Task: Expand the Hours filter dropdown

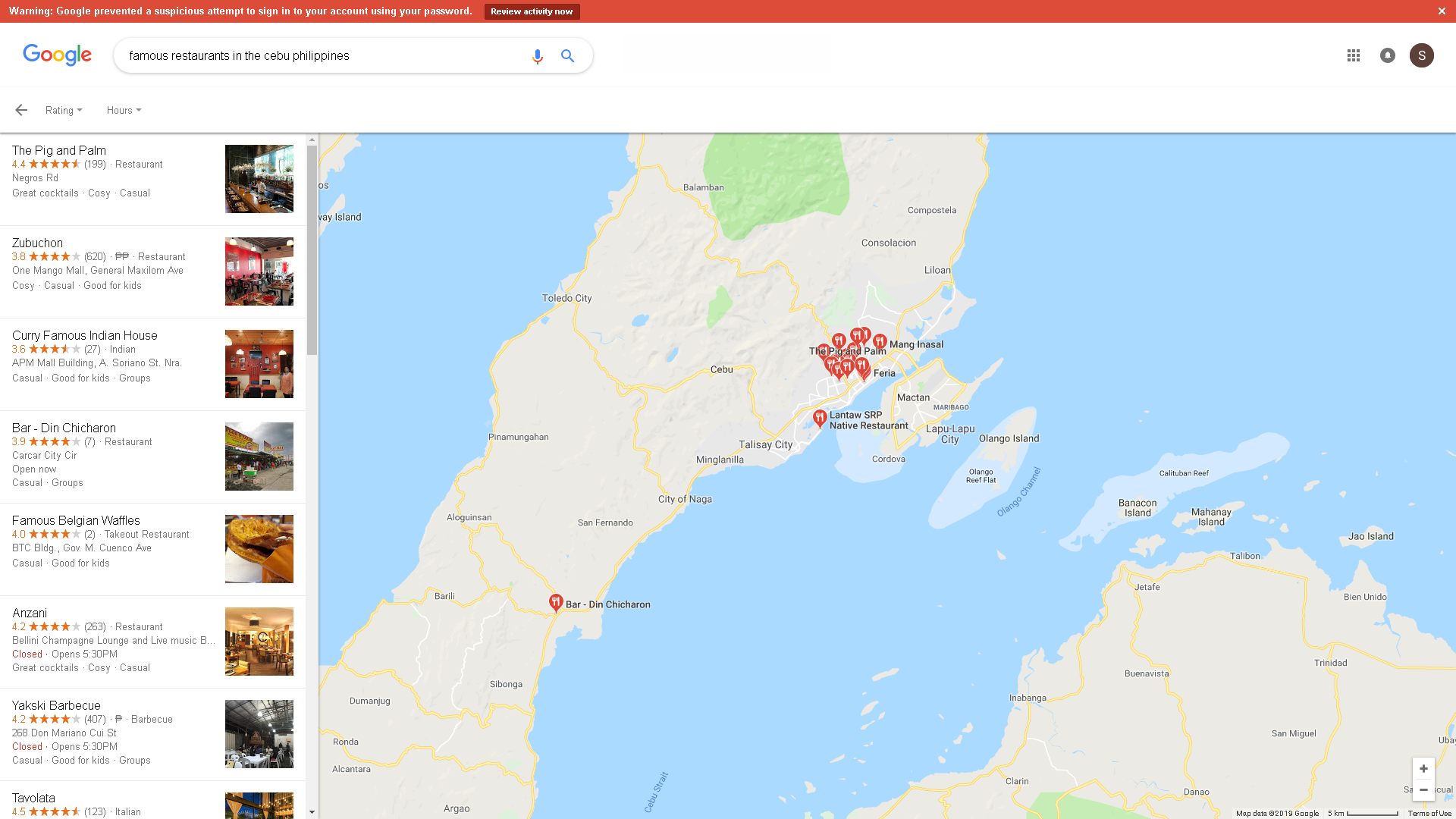Action: pyautogui.click(x=124, y=110)
